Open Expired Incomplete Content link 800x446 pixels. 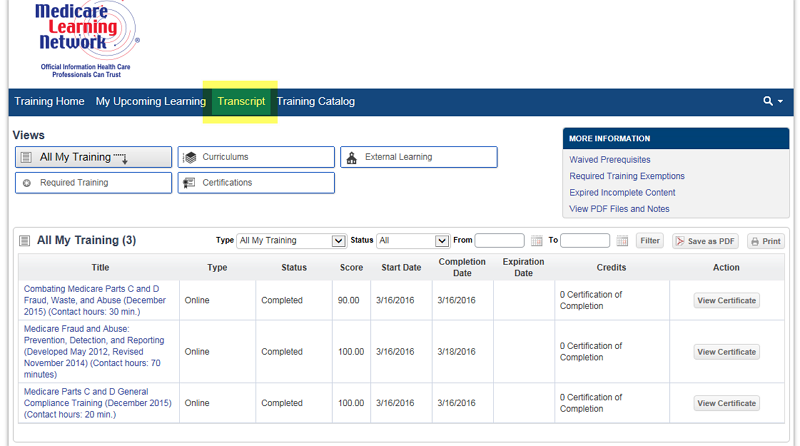tap(622, 192)
